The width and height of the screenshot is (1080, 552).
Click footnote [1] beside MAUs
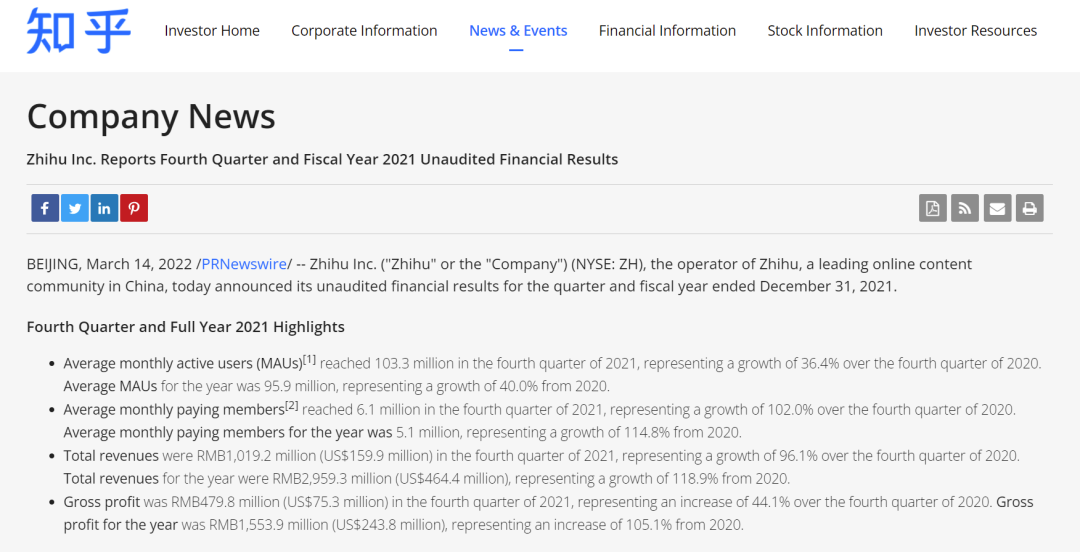coord(309,359)
